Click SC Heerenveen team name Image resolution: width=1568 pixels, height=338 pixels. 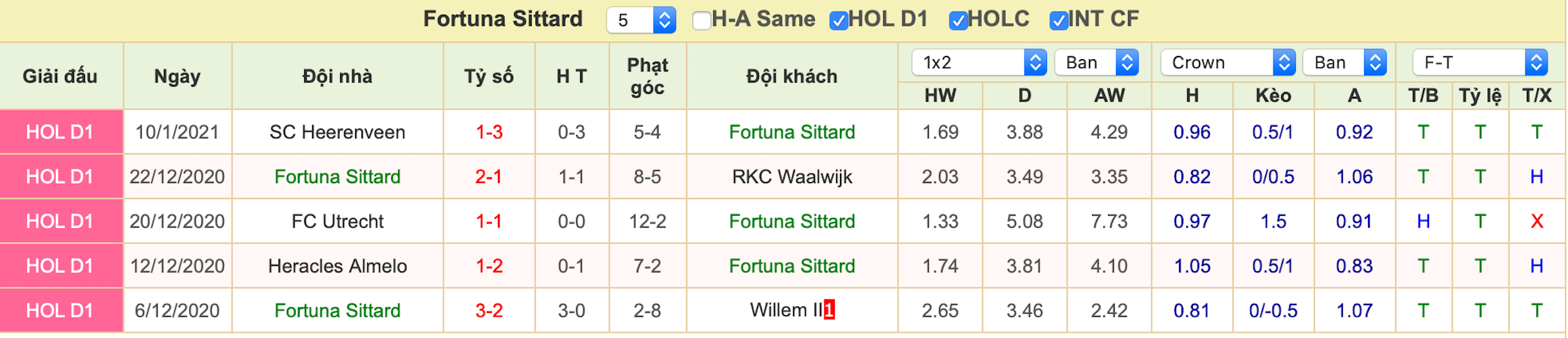coord(337,132)
